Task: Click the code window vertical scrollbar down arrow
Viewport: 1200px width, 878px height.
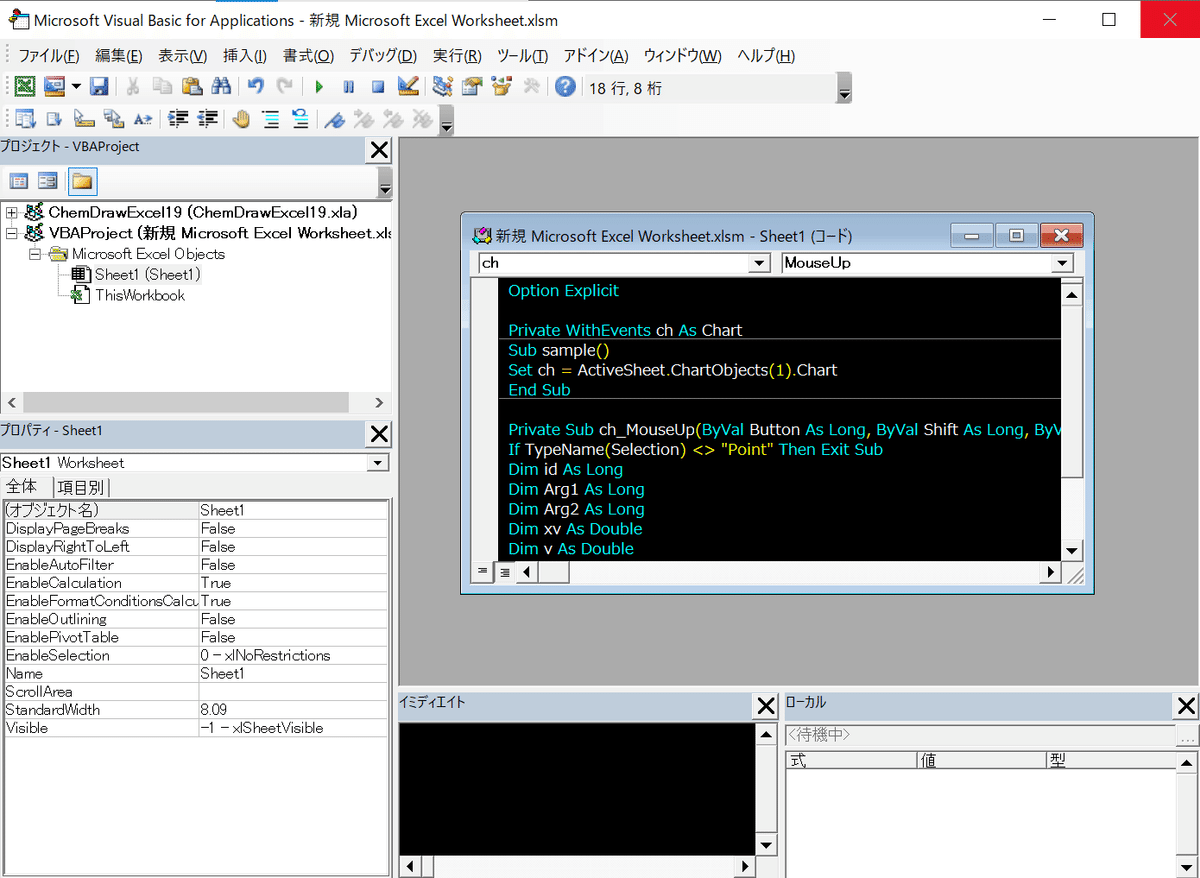Action: click(1071, 550)
